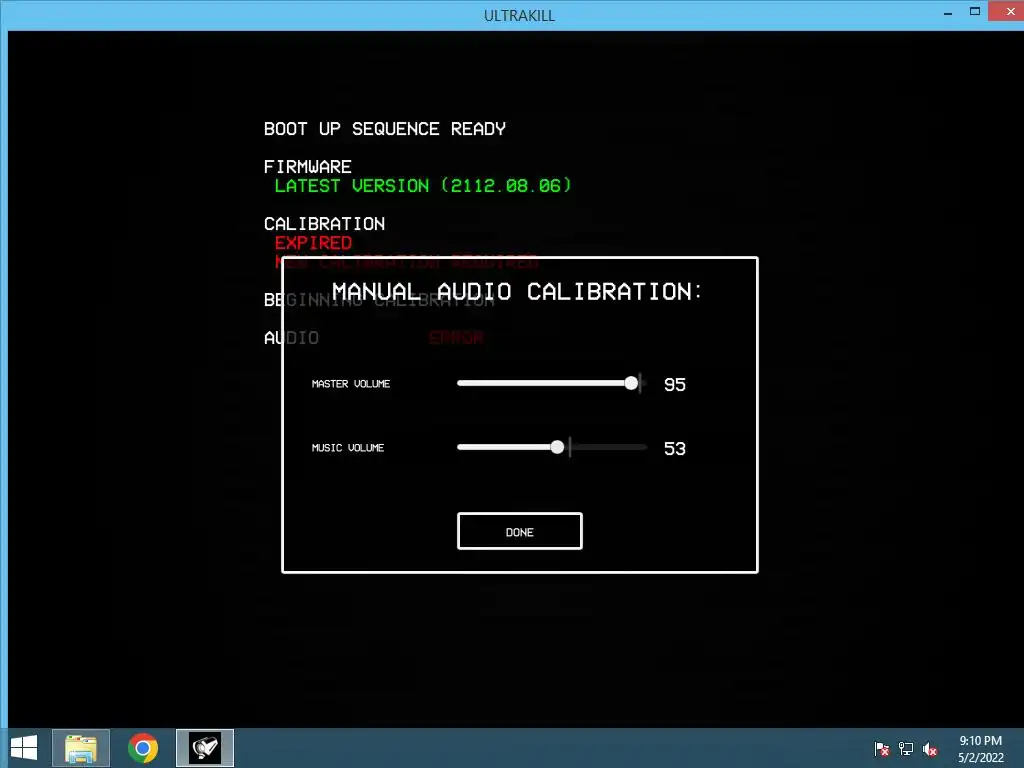Screen dimensions: 1024x768
Task: Click the LATEST VERSION (2112.08.06) text
Action: pyautogui.click(x=423, y=185)
